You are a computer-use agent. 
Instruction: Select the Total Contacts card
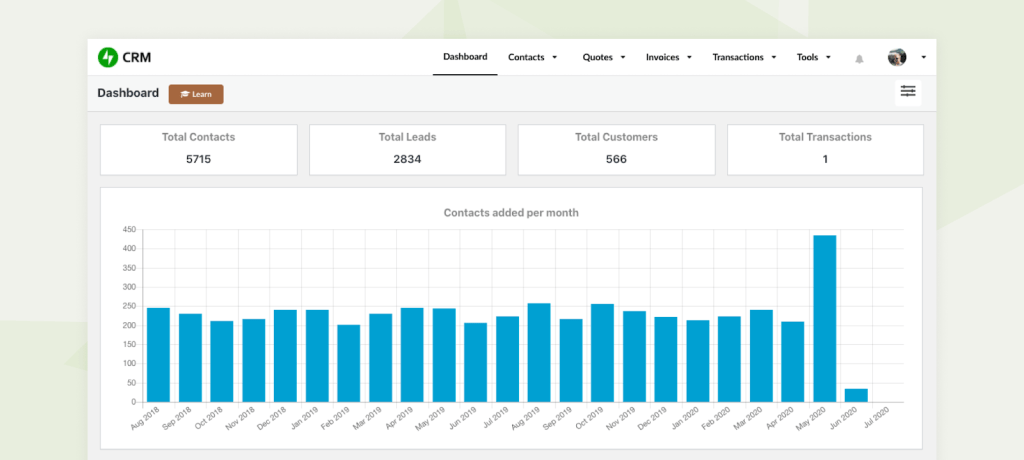coord(199,150)
